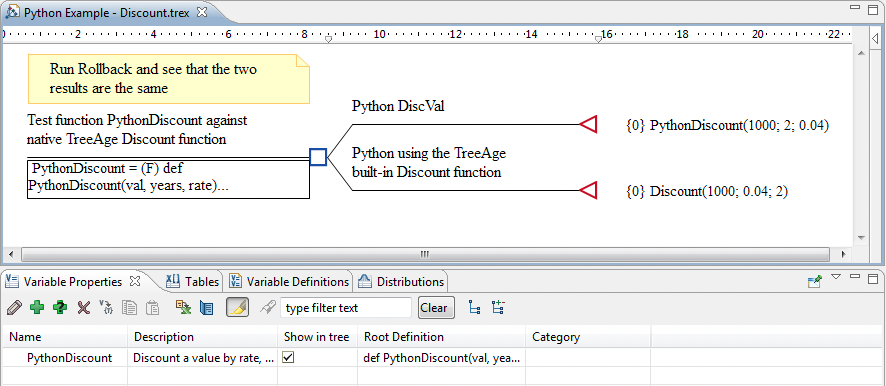Open the view menu triangle in Variable Properties

click(x=836, y=277)
